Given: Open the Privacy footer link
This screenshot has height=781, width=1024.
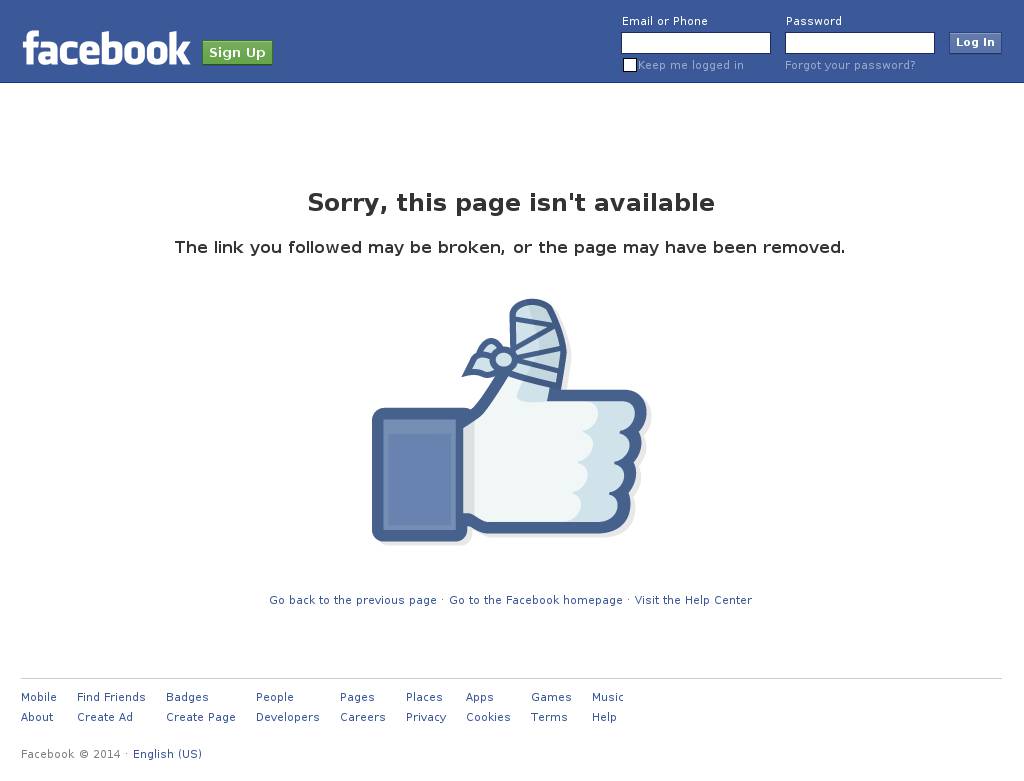Looking at the screenshot, I should 426,717.
